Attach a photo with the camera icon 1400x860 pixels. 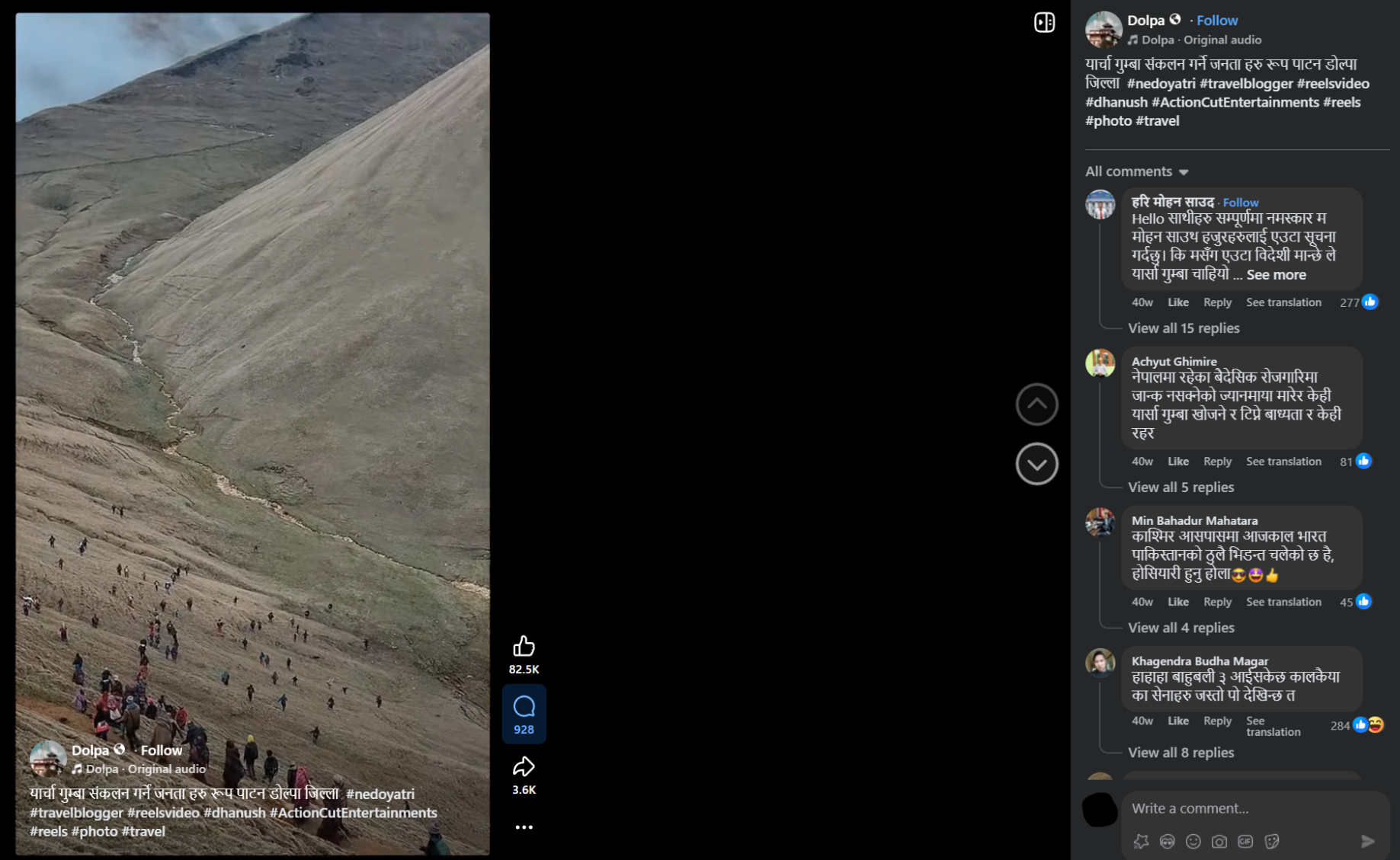coord(1219,841)
